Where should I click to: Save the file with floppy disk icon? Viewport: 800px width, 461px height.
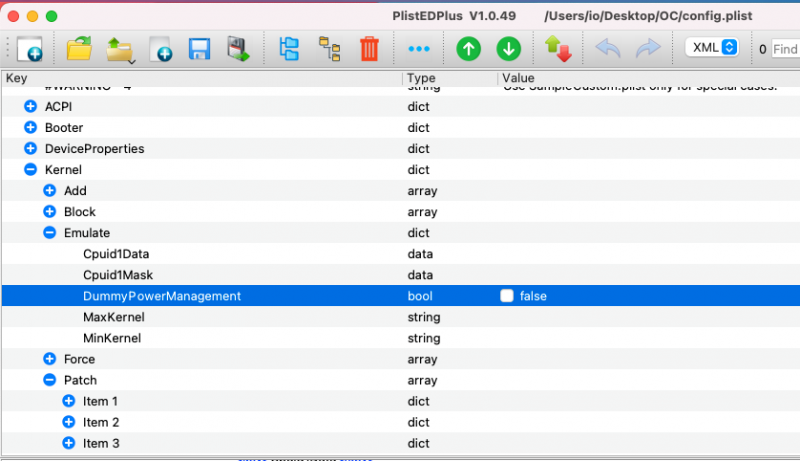199,49
